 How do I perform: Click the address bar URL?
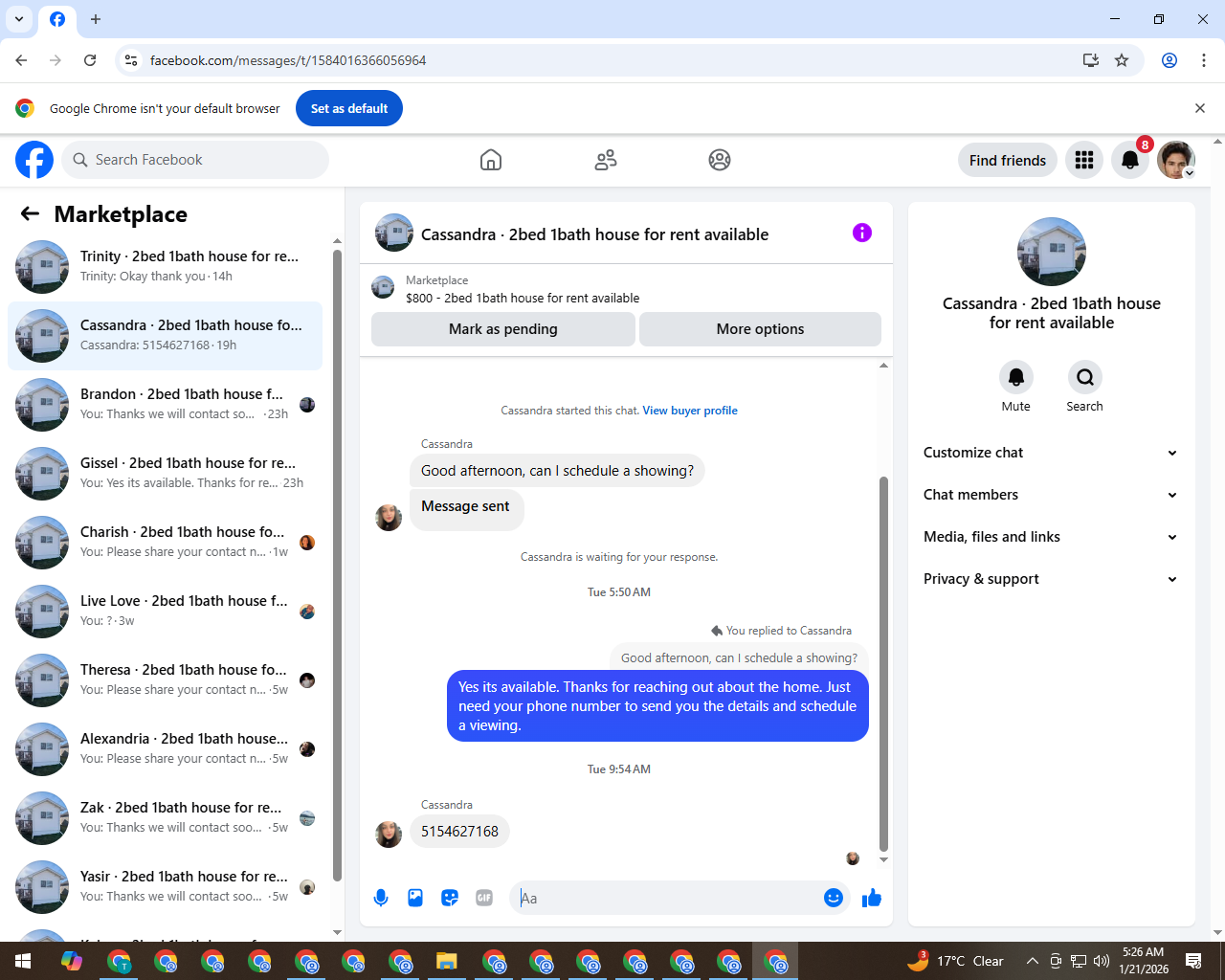tap(288, 60)
